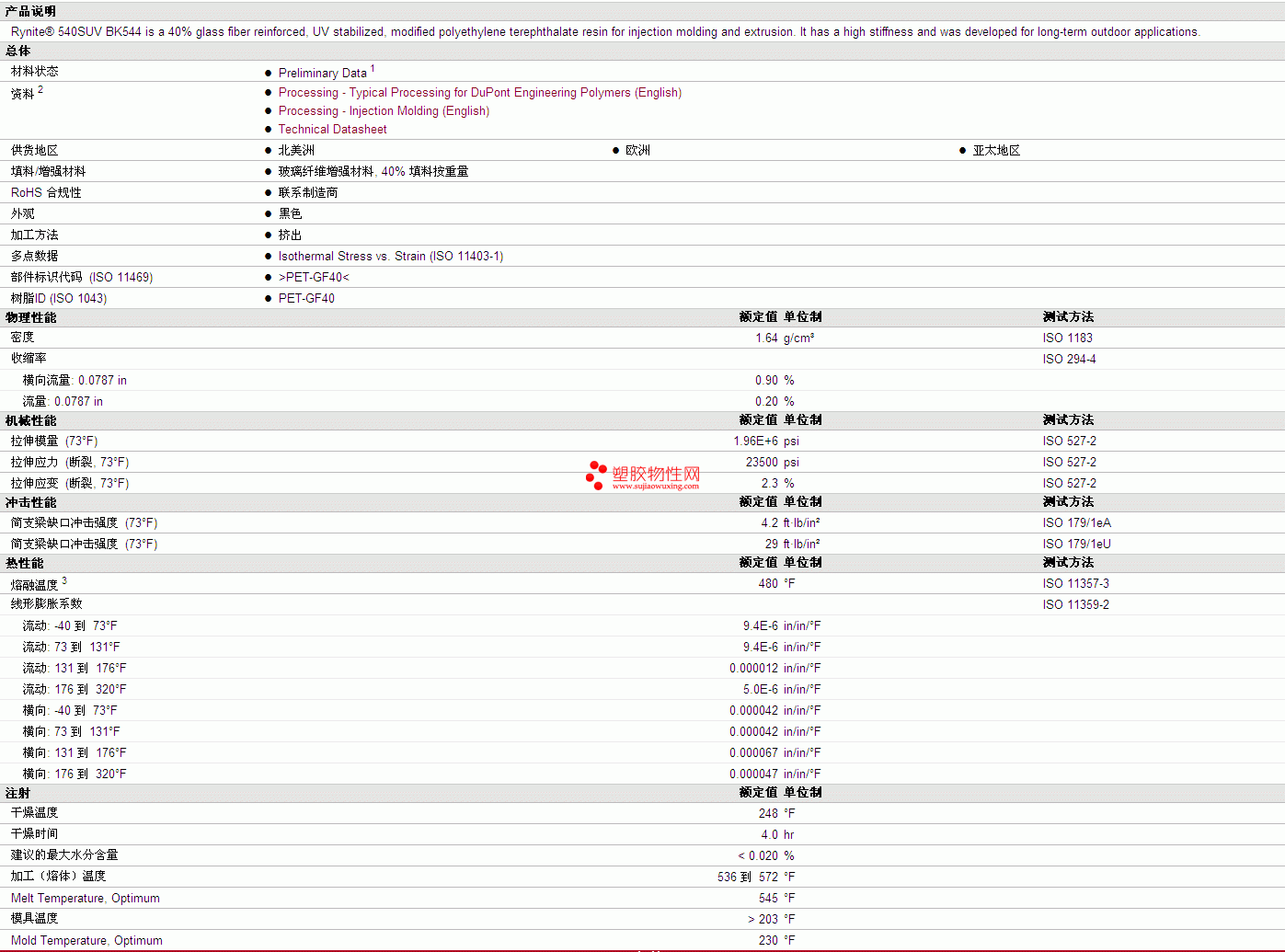Click the 热性能 section header

(x=24, y=564)
